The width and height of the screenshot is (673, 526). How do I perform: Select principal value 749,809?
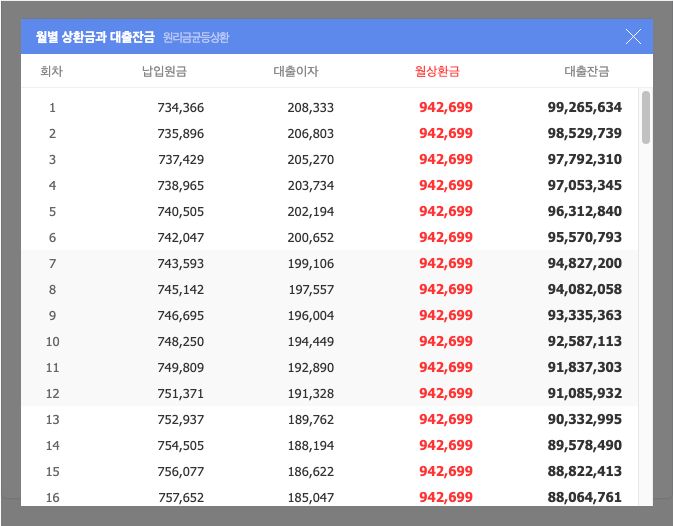click(x=181, y=367)
